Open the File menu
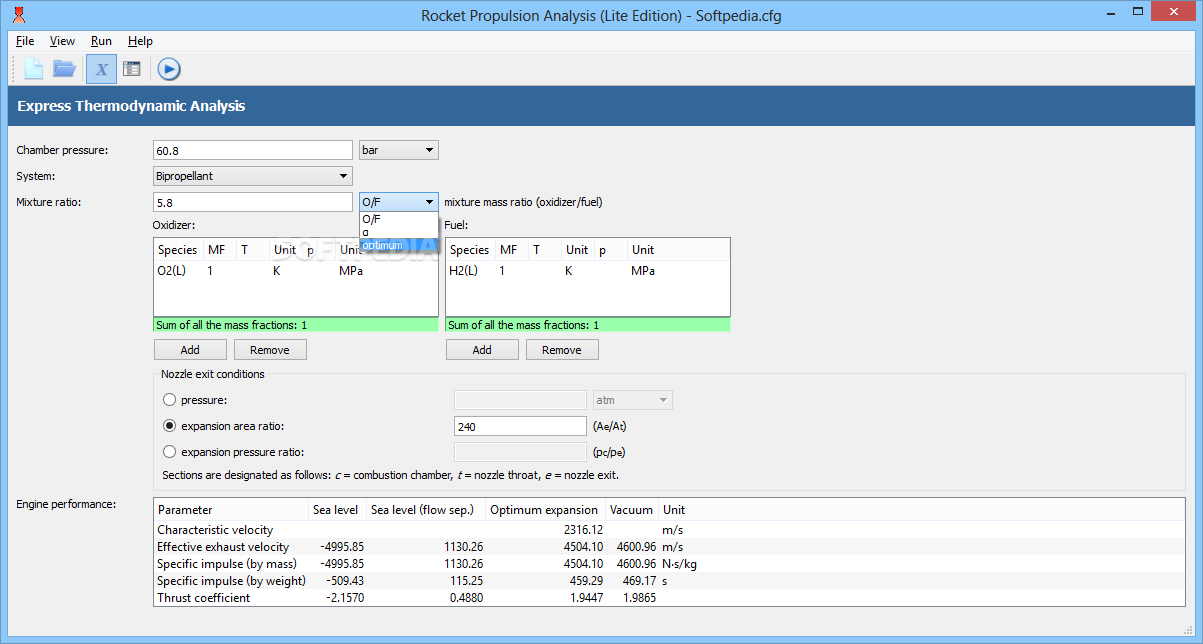The width and height of the screenshot is (1203, 644). coord(25,41)
